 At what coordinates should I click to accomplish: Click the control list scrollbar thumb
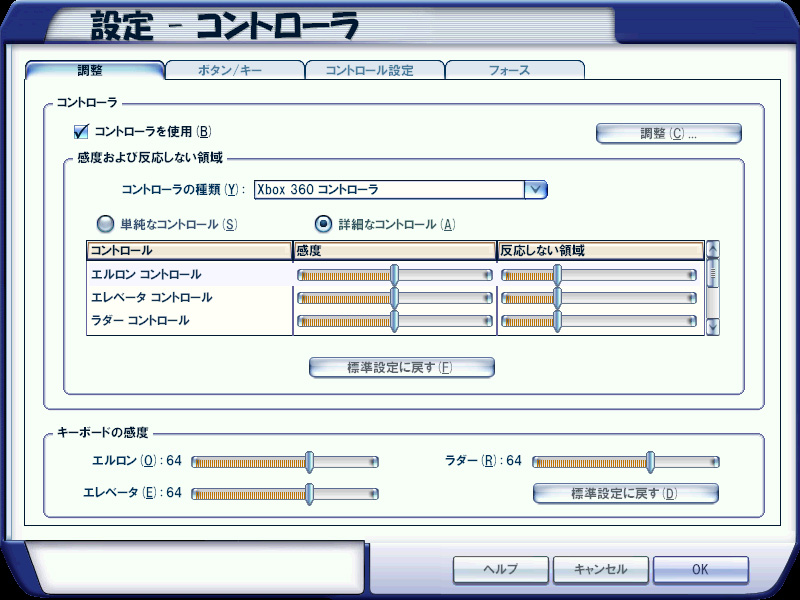713,273
